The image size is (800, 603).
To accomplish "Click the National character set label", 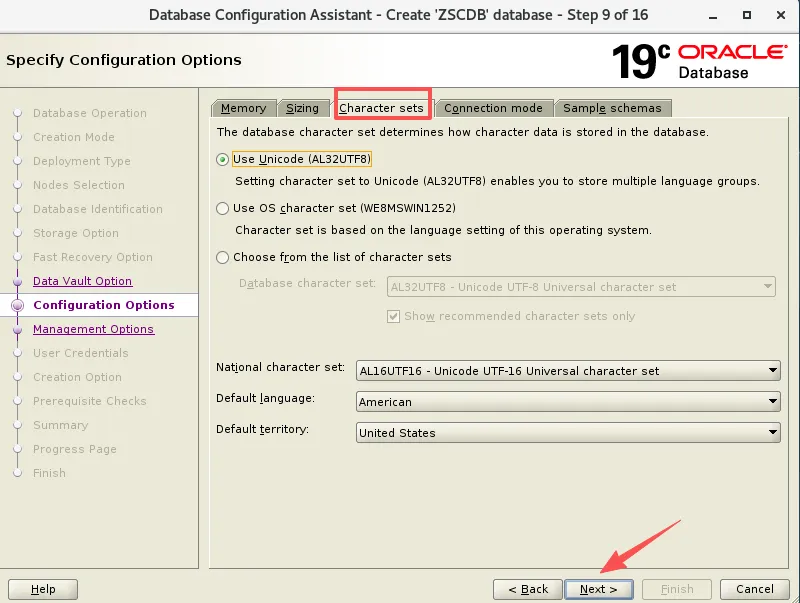I will click(x=280, y=367).
